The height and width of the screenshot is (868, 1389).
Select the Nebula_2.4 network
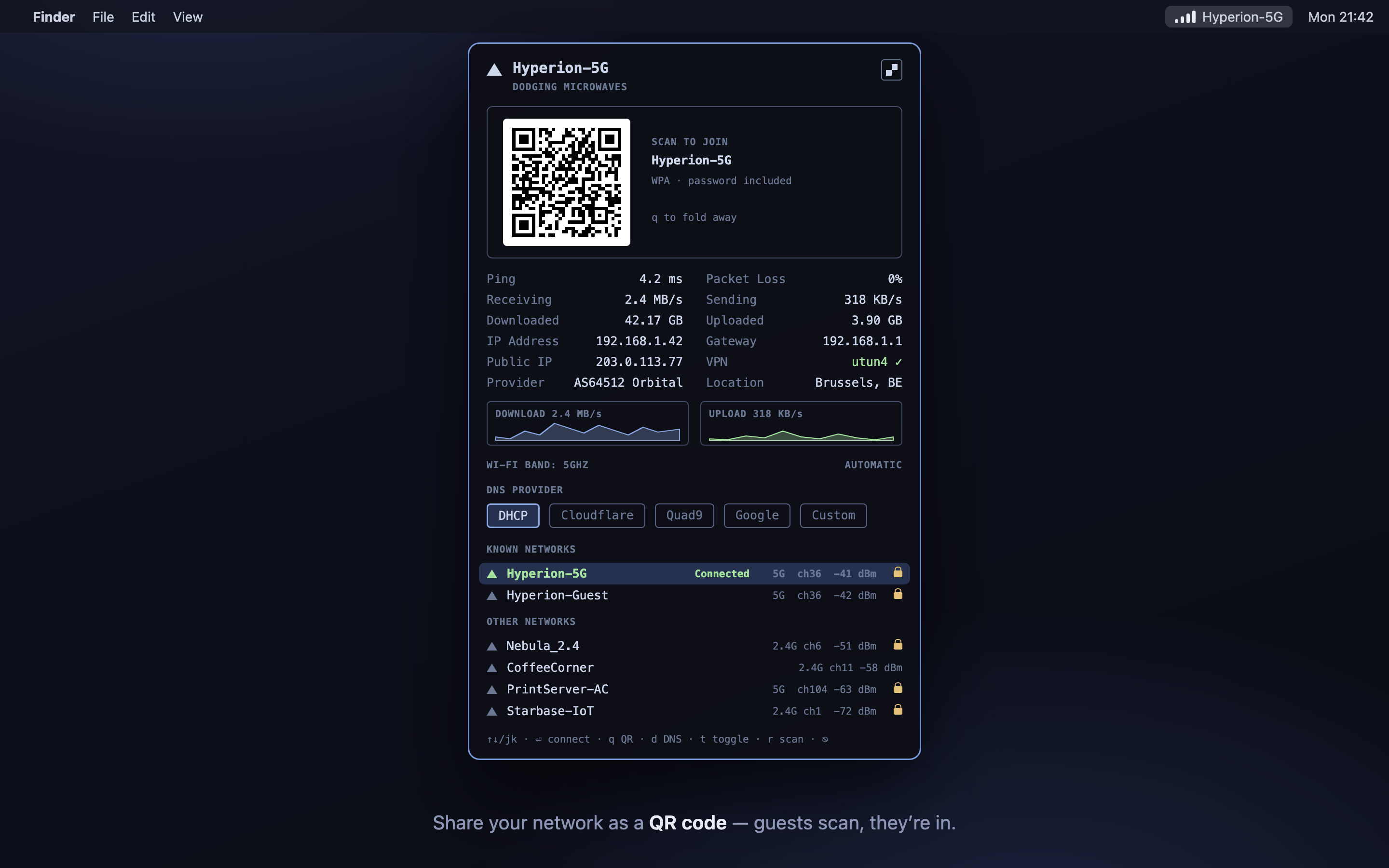click(694, 646)
